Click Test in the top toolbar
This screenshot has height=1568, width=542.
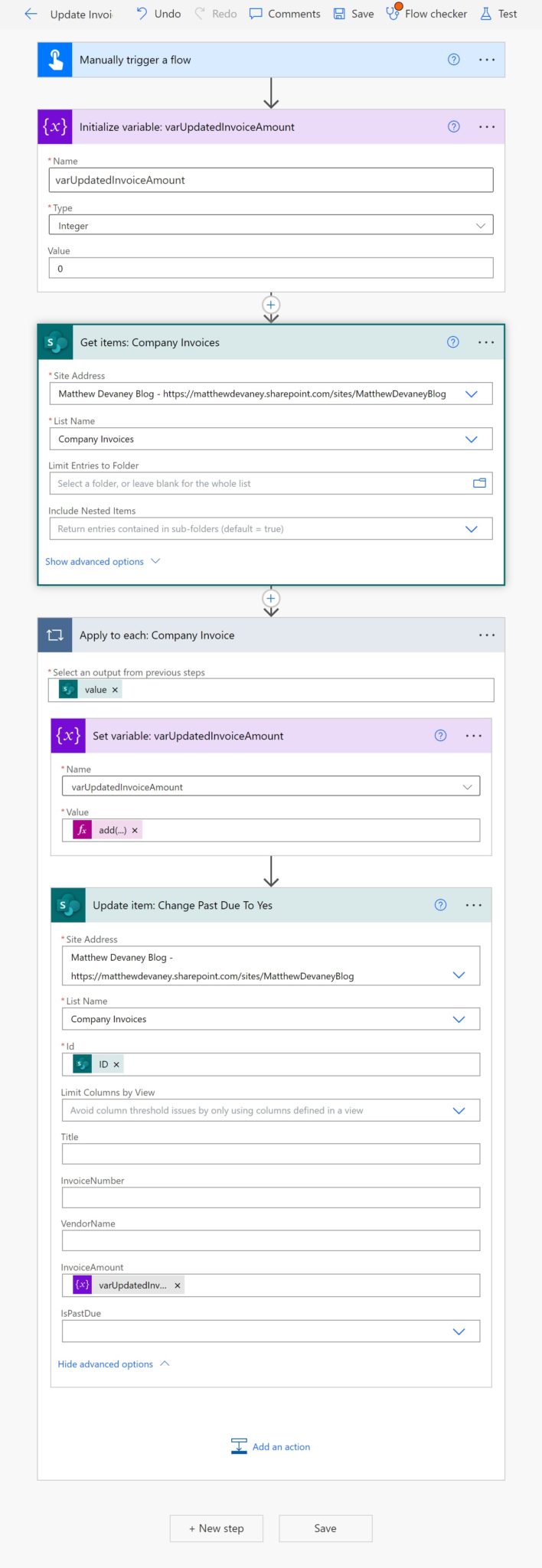coord(498,14)
